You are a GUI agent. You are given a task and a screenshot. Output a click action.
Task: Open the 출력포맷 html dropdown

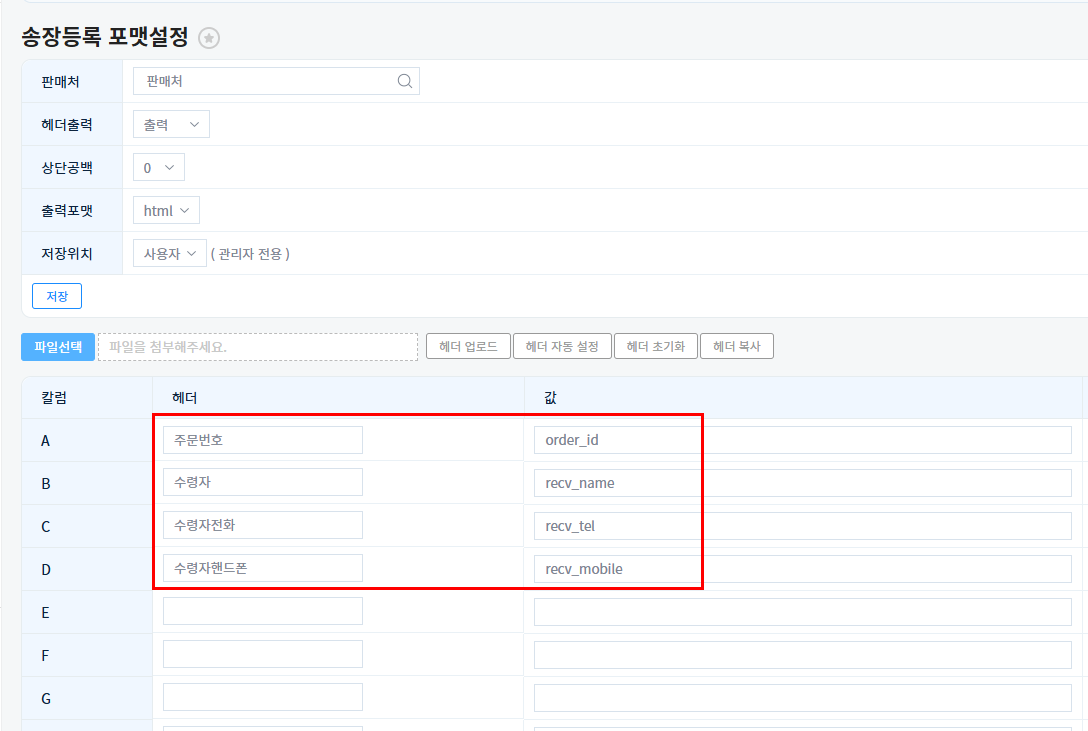(x=166, y=211)
